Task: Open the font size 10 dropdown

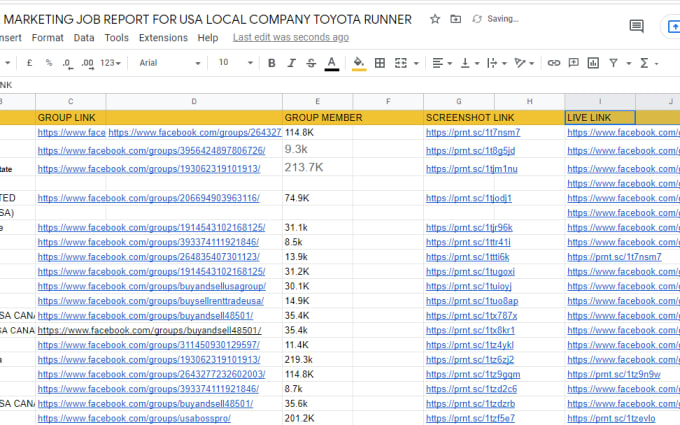Action: click(x=235, y=63)
